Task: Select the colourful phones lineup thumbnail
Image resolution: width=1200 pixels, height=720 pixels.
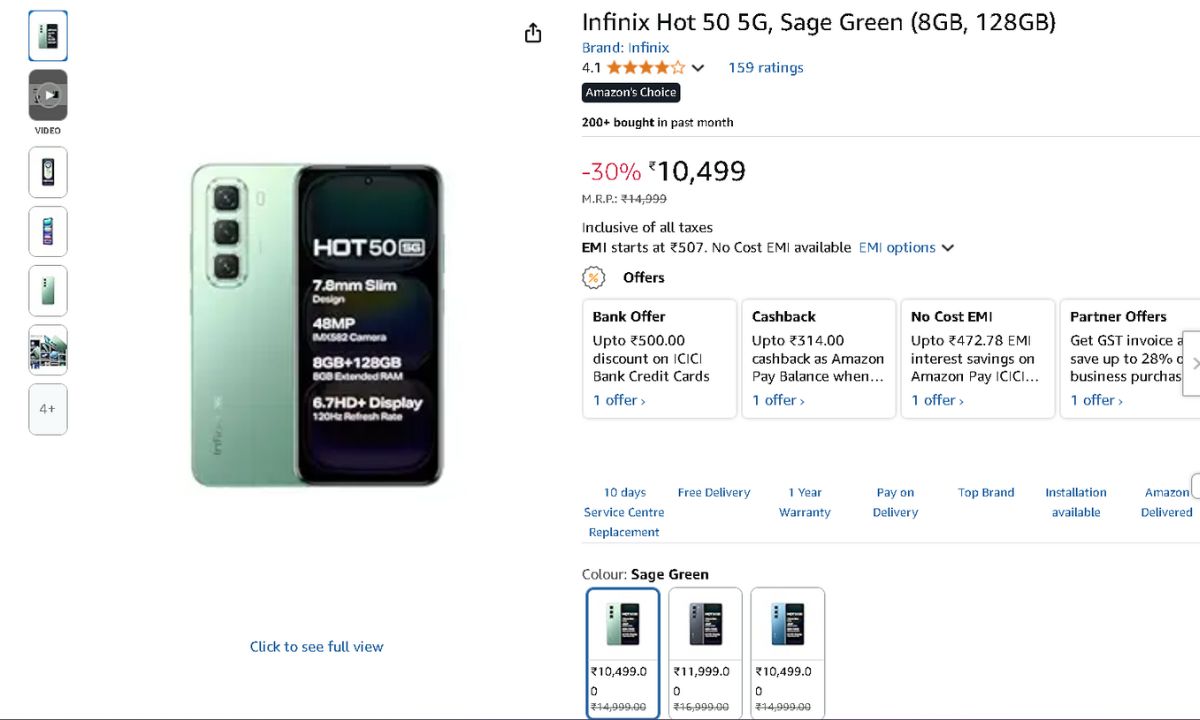Action: (x=48, y=232)
